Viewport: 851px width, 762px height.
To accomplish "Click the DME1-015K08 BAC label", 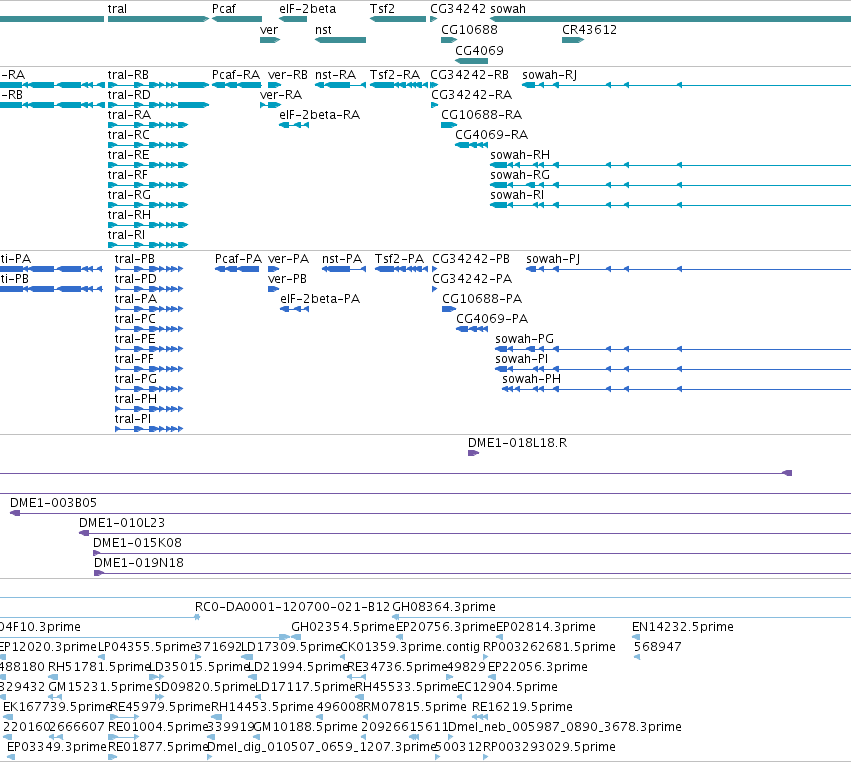I will (x=137, y=543).
